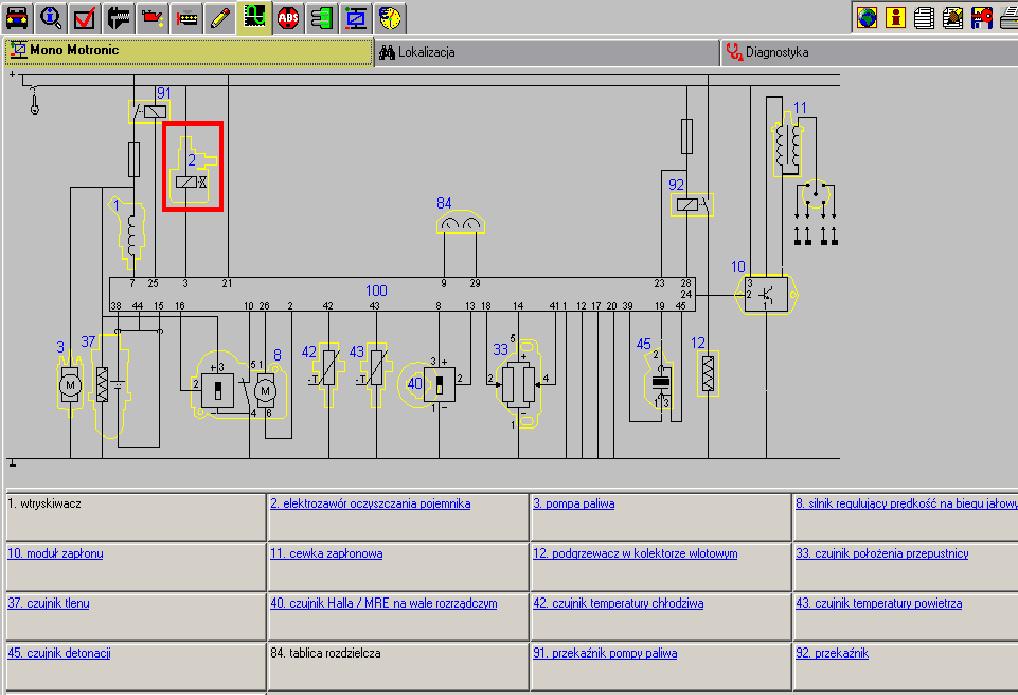Open link '45. czujnik detonacji'

point(59,653)
